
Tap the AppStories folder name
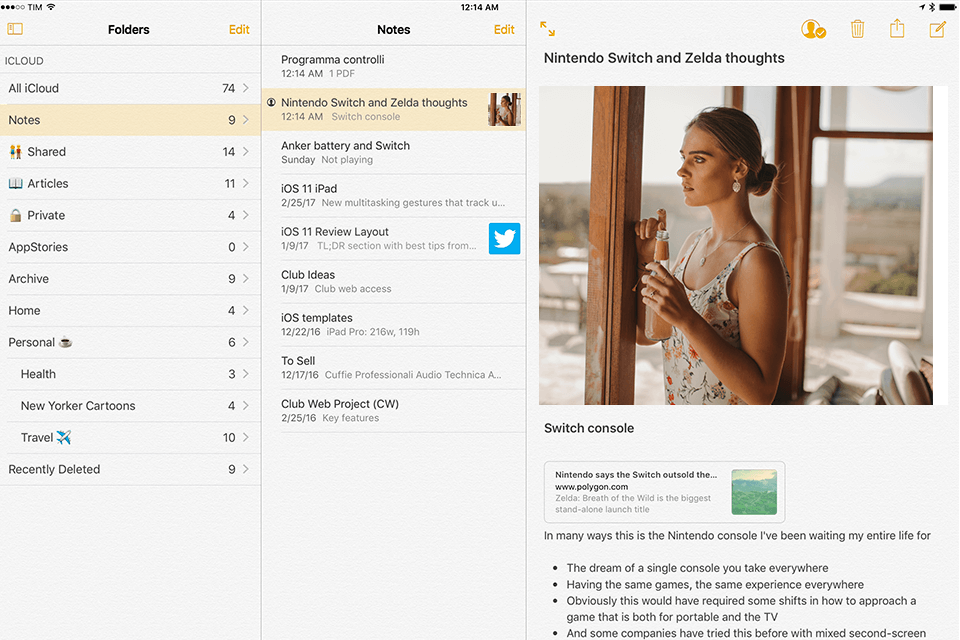pyautogui.click(x=38, y=247)
